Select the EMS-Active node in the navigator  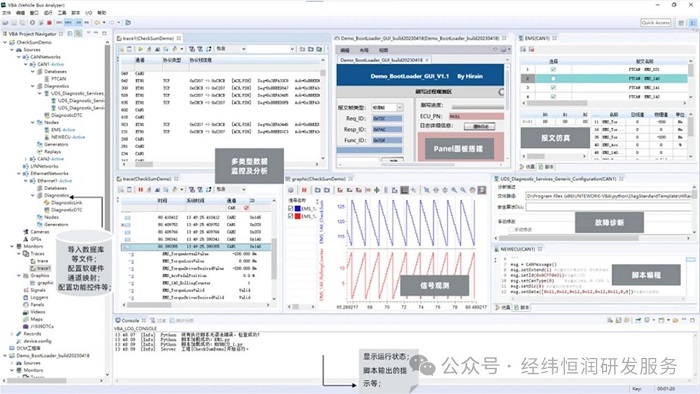tap(63, 130)
